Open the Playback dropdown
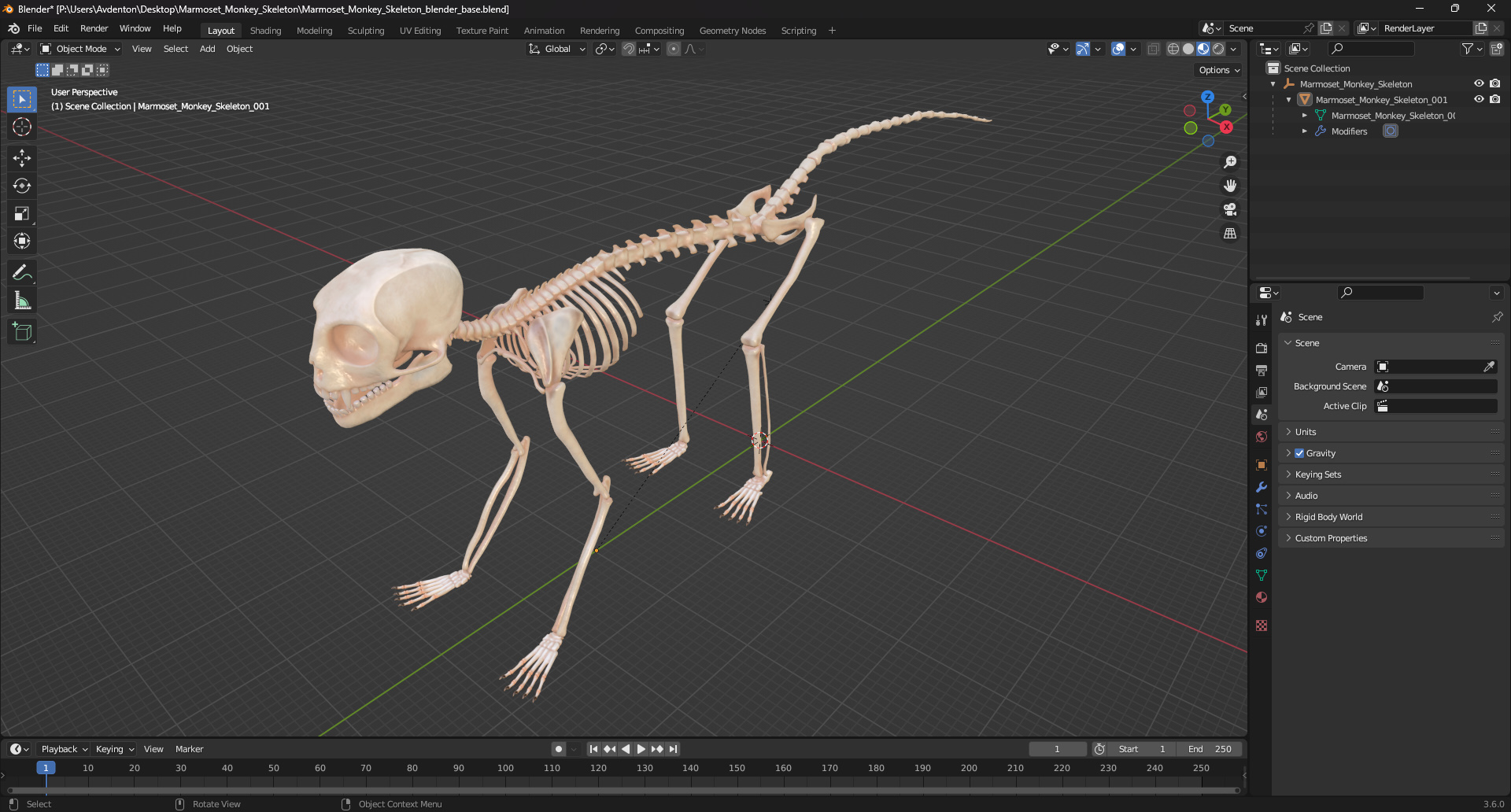The height and width of the screenshot is (812, 1511). tap(64, 749)
